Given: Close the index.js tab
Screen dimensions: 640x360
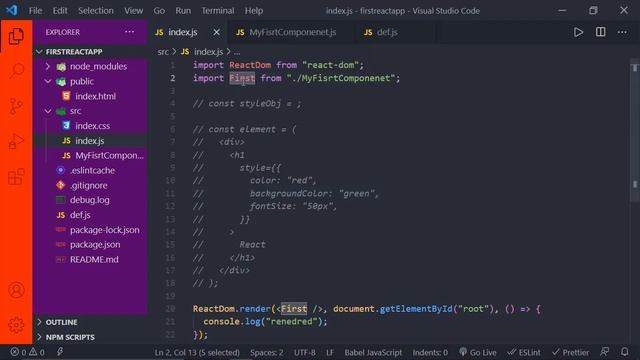Looking at the screenshot, I should 216,32.
